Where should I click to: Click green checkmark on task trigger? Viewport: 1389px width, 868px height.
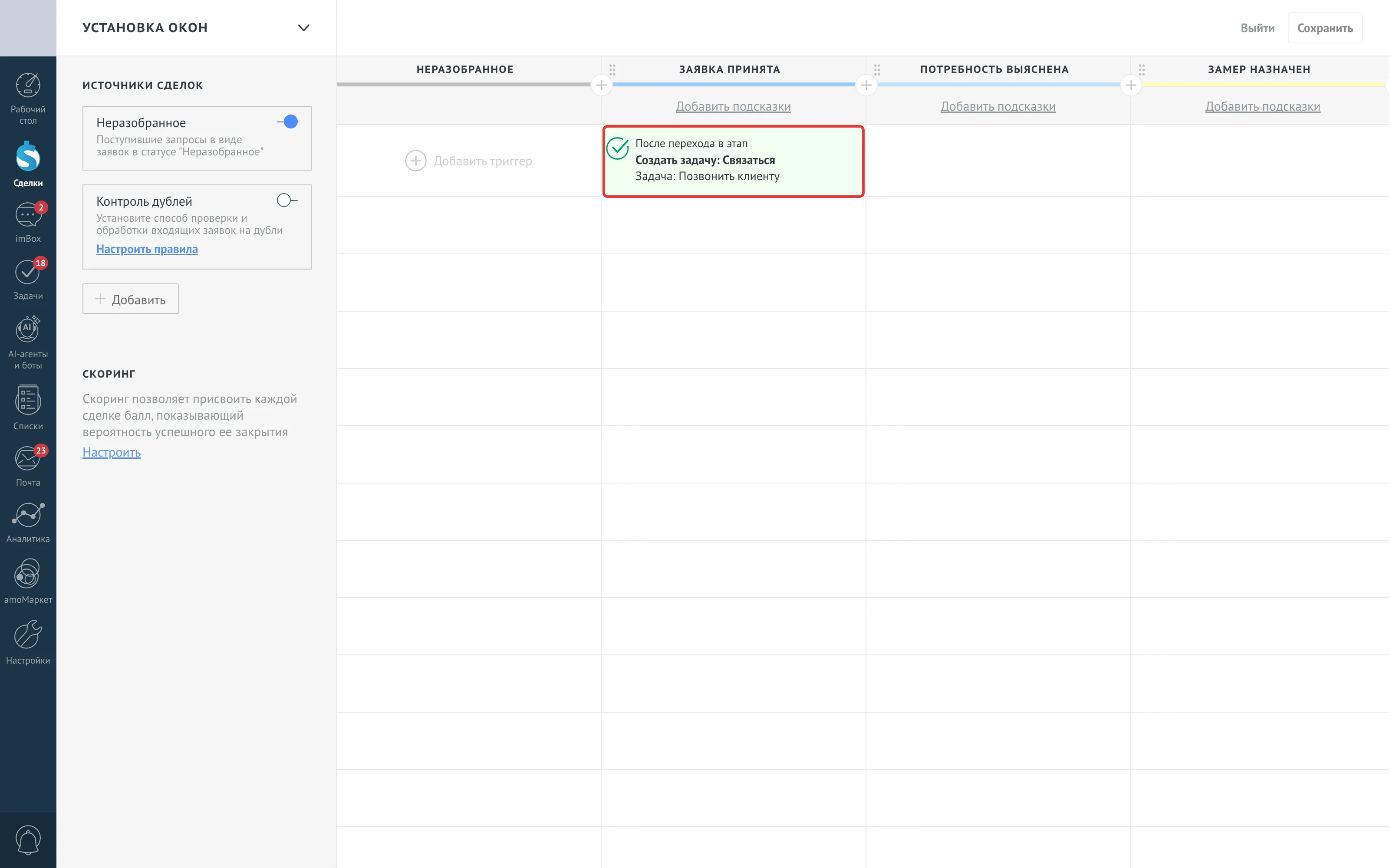point(618,148)
